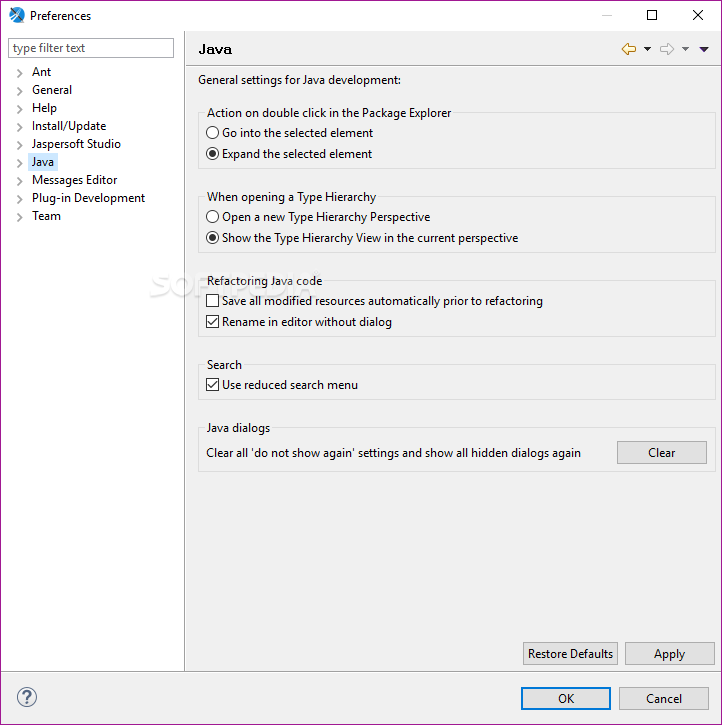The height and width of the screenshot is (725, 722).
Task: Expand the General tree node
Action: pyautogui.click(x=19, y=91)
